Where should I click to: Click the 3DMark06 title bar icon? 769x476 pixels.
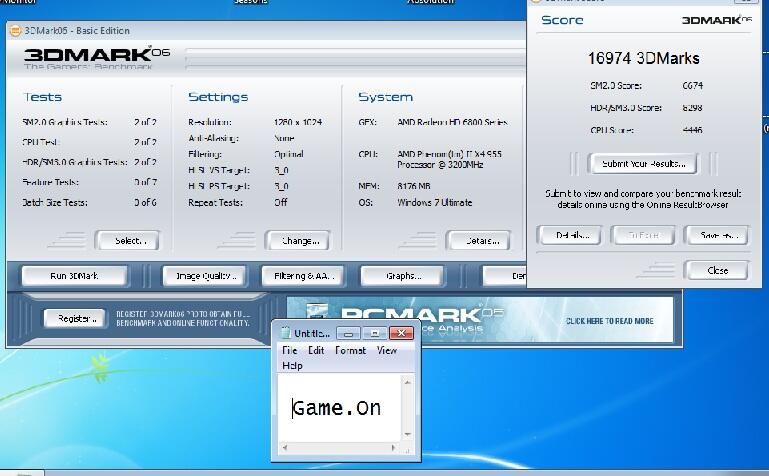pyautogui.click(x=16, y=30)
